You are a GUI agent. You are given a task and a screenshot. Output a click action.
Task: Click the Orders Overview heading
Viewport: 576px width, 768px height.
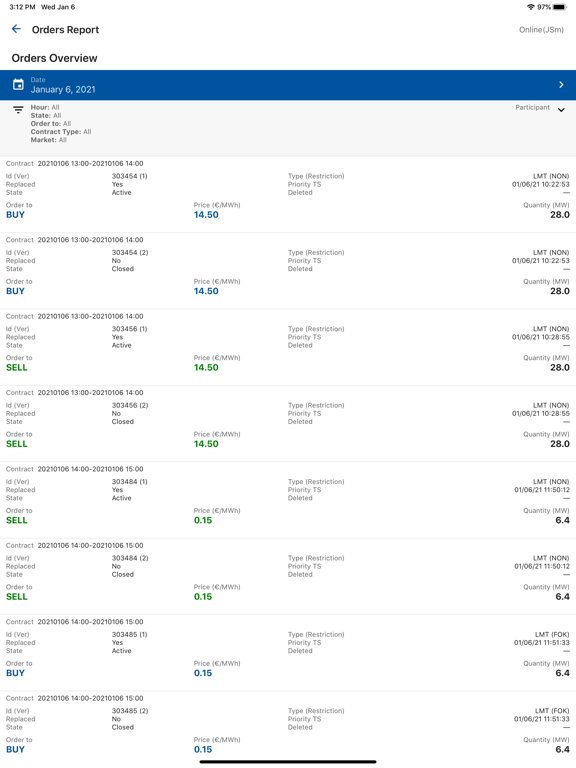click(x=54, y=58)
